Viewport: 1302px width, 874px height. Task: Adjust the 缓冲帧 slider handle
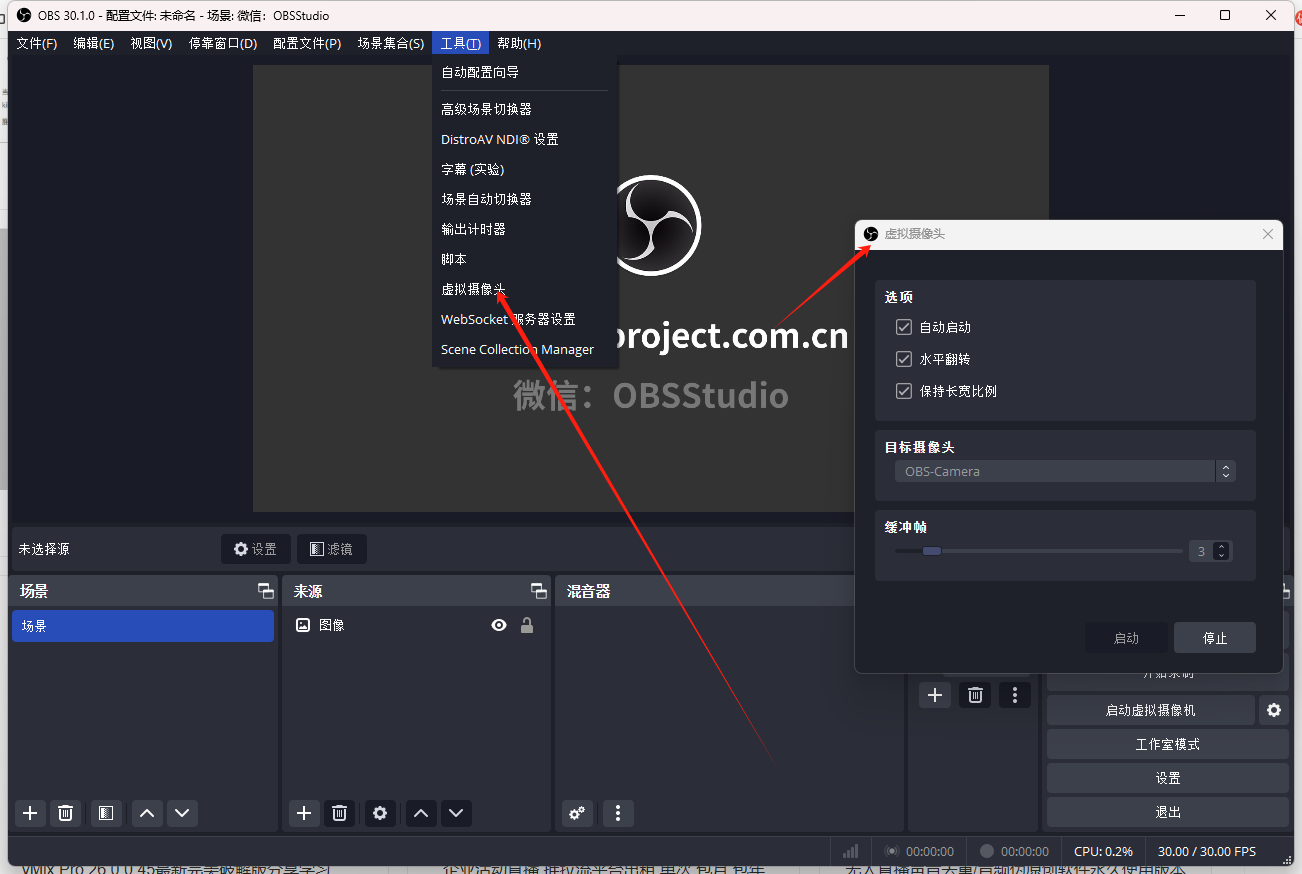pyautogui.click(x=932, y=551)
